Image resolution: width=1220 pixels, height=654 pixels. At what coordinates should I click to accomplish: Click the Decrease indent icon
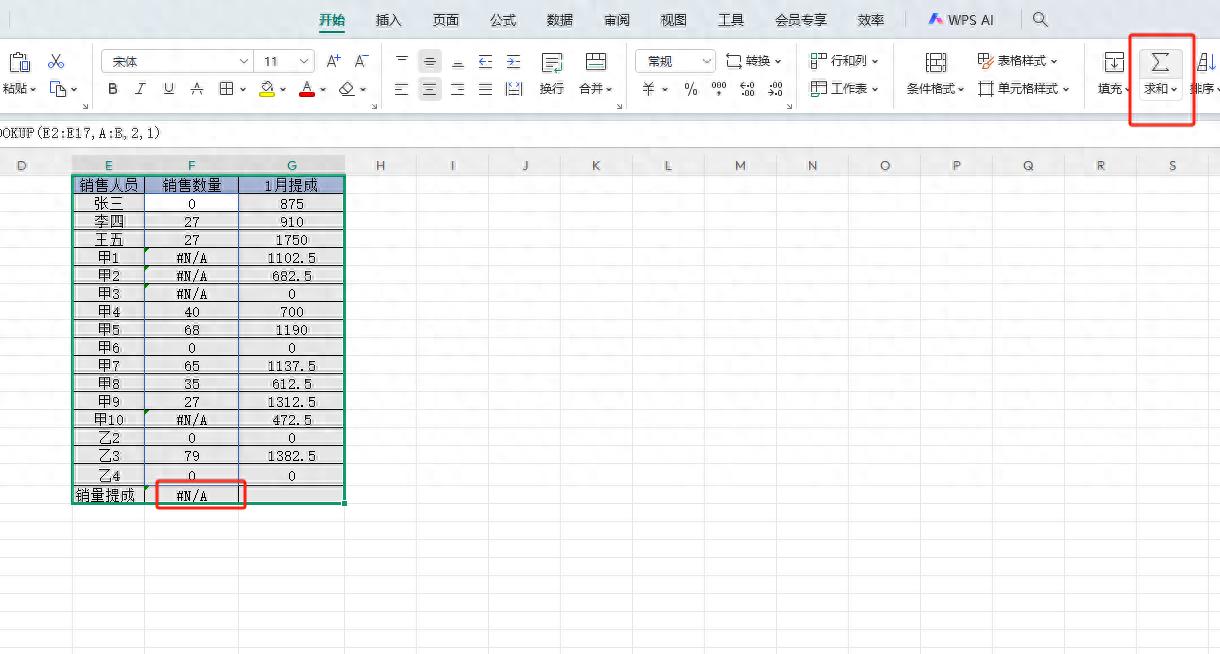coord(485,61)
